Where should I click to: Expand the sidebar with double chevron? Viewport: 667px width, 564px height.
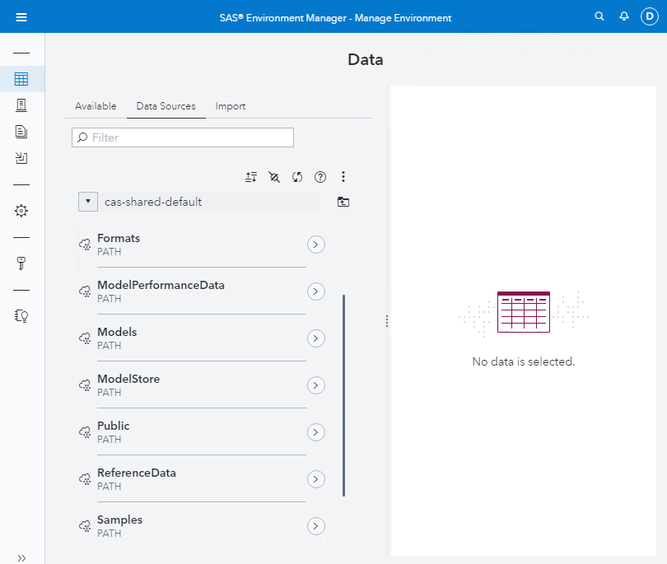coord(21,558)
